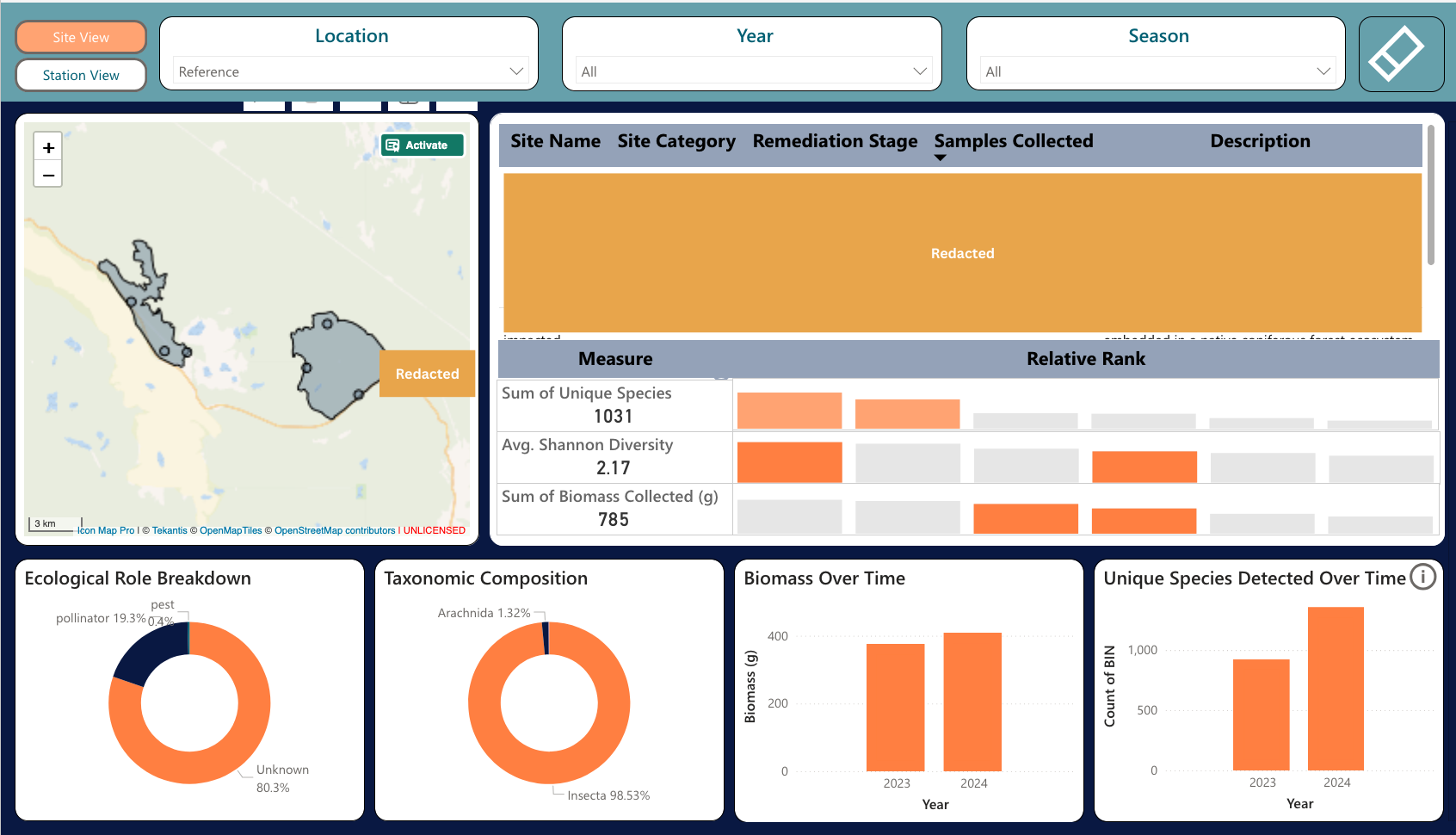The width and height of the screenshot is (1456, 835).
Task: Click the value 1031
Action: click(x=613, y=417)
